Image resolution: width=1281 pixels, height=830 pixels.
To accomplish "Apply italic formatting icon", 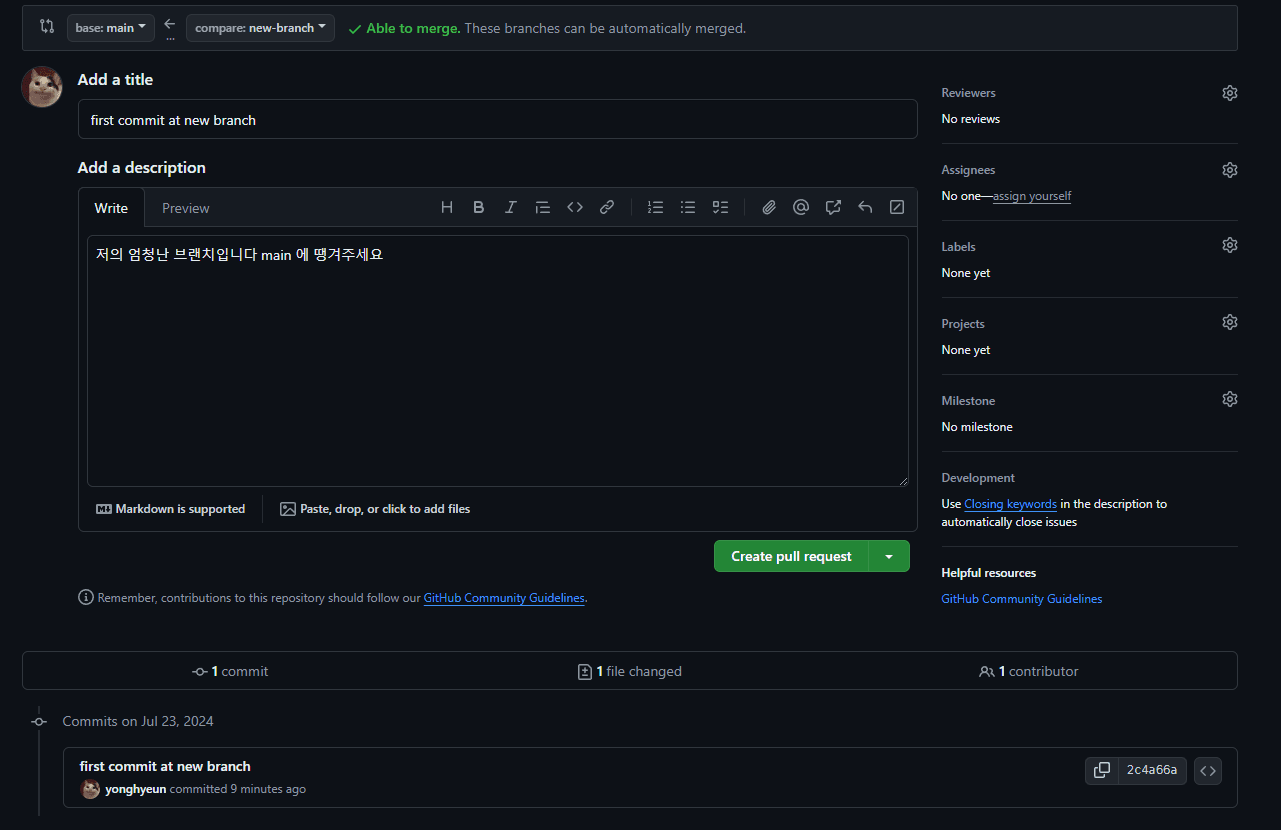I will 511,207.
